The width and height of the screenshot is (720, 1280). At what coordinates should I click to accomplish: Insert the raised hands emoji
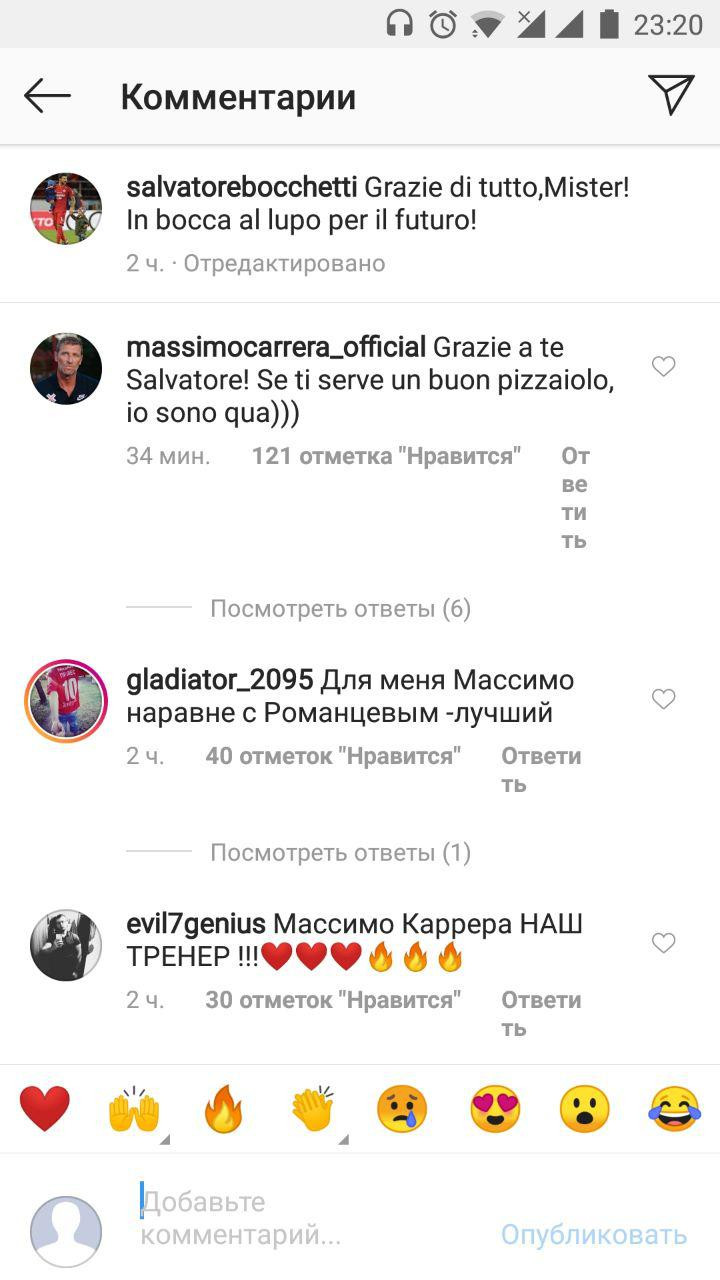click(134, 1109)
